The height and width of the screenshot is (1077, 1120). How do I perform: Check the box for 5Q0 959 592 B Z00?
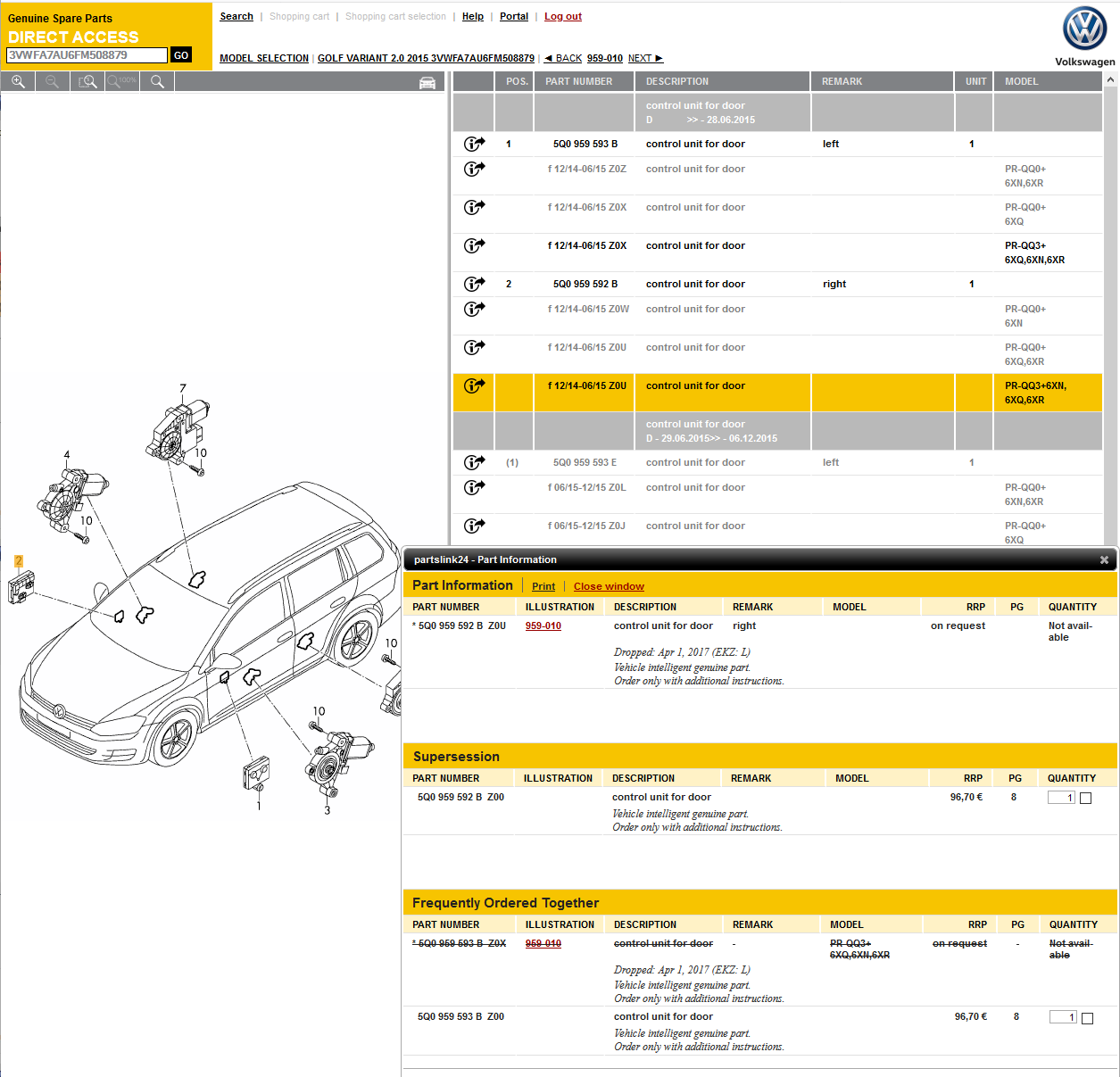tap(1085, 799)
